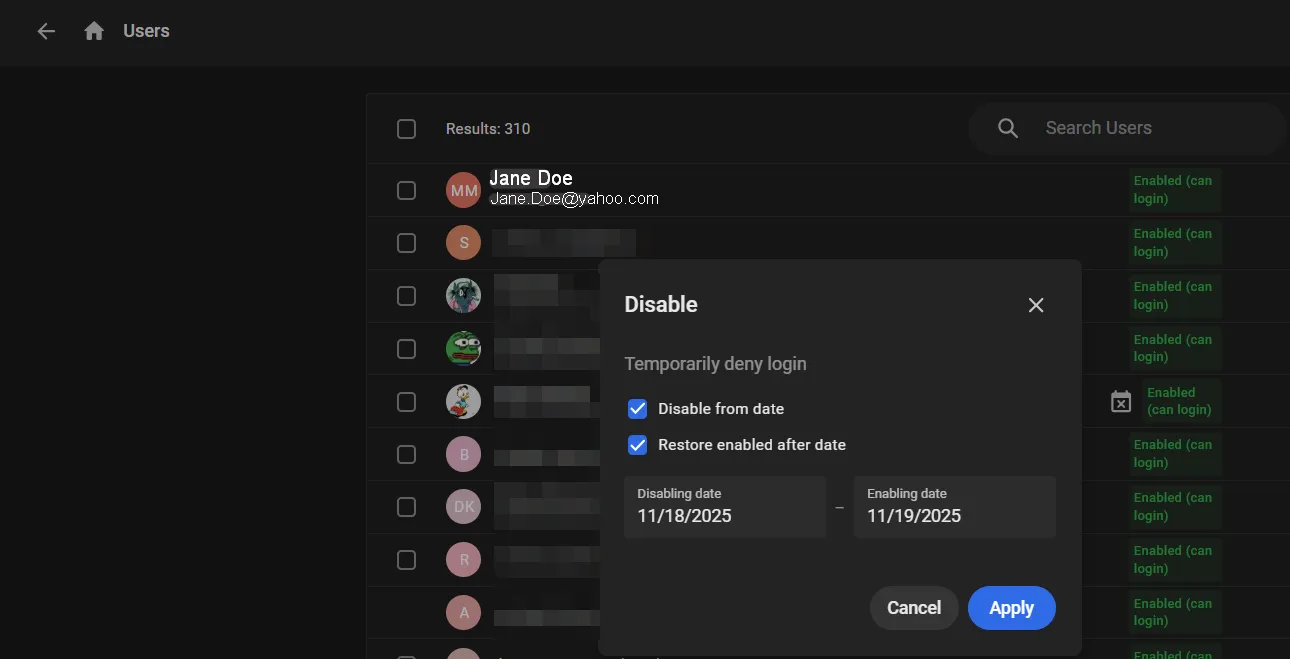Viewport: 1290px width, 659px height.
Task: Tick the checkbox next to Jane Doe
Action: click(x=406, y=190)
